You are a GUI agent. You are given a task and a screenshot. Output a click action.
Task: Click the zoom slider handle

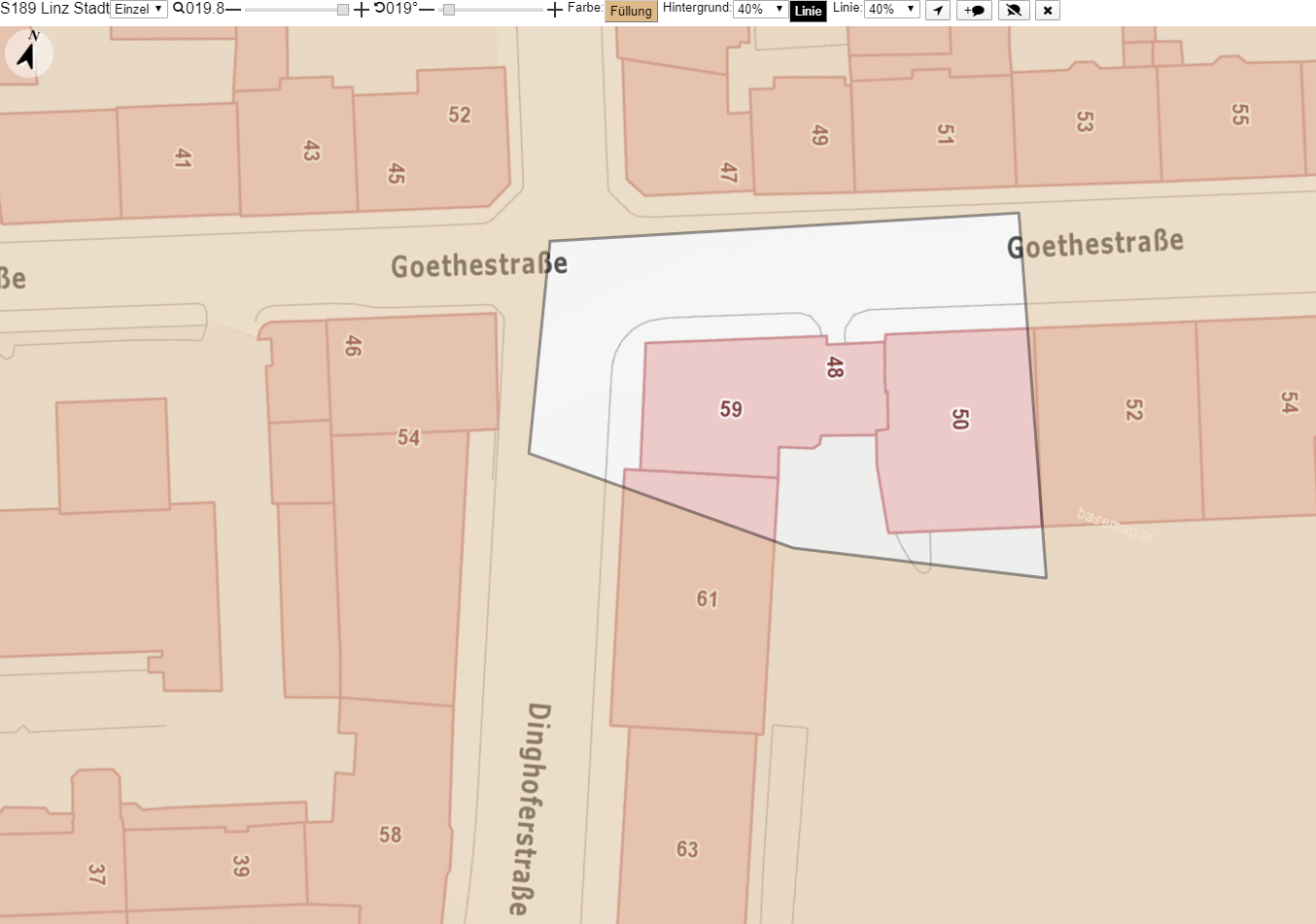click(x=343, y=10)
